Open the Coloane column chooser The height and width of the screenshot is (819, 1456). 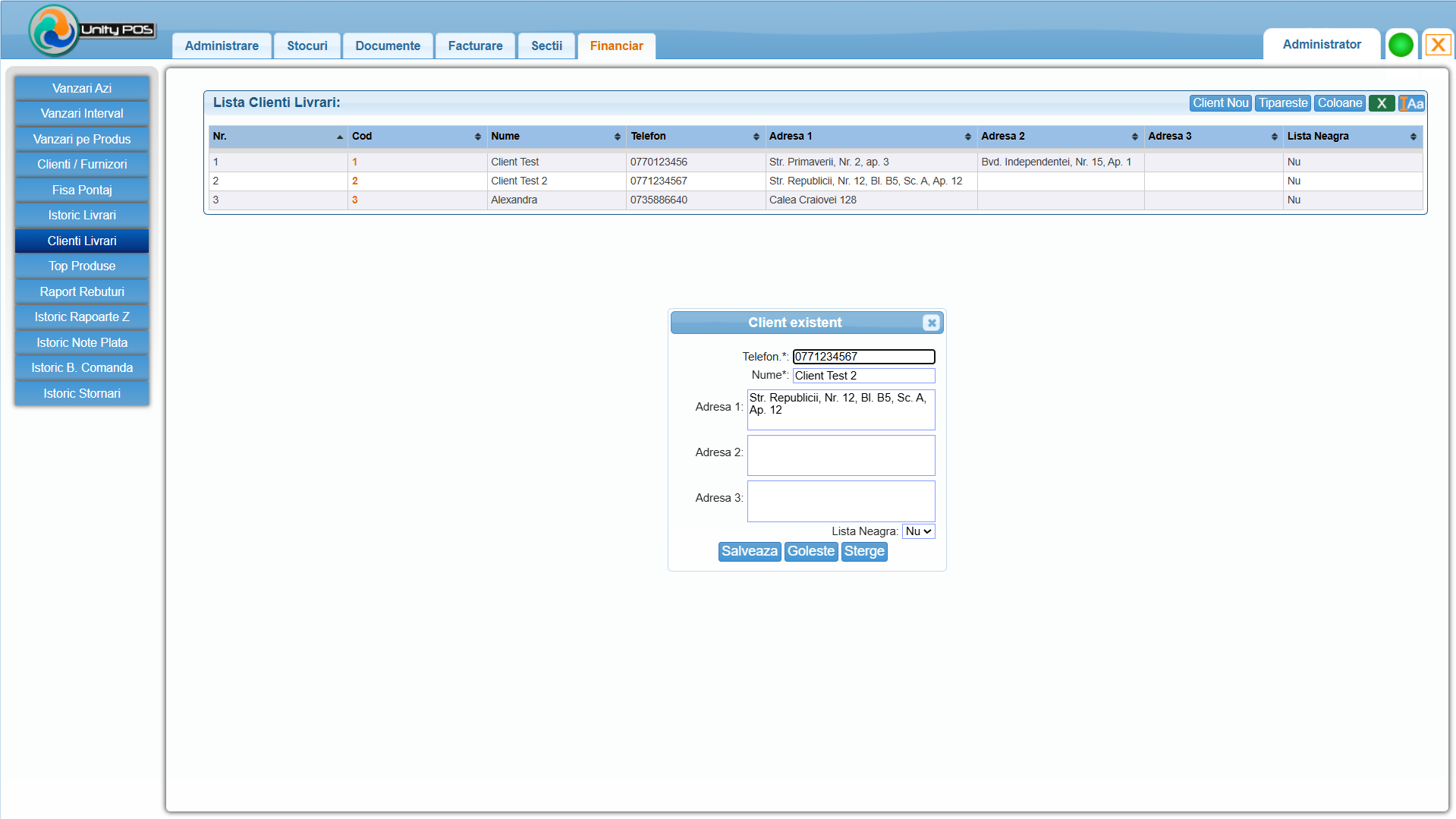(x=1339, y=103)
